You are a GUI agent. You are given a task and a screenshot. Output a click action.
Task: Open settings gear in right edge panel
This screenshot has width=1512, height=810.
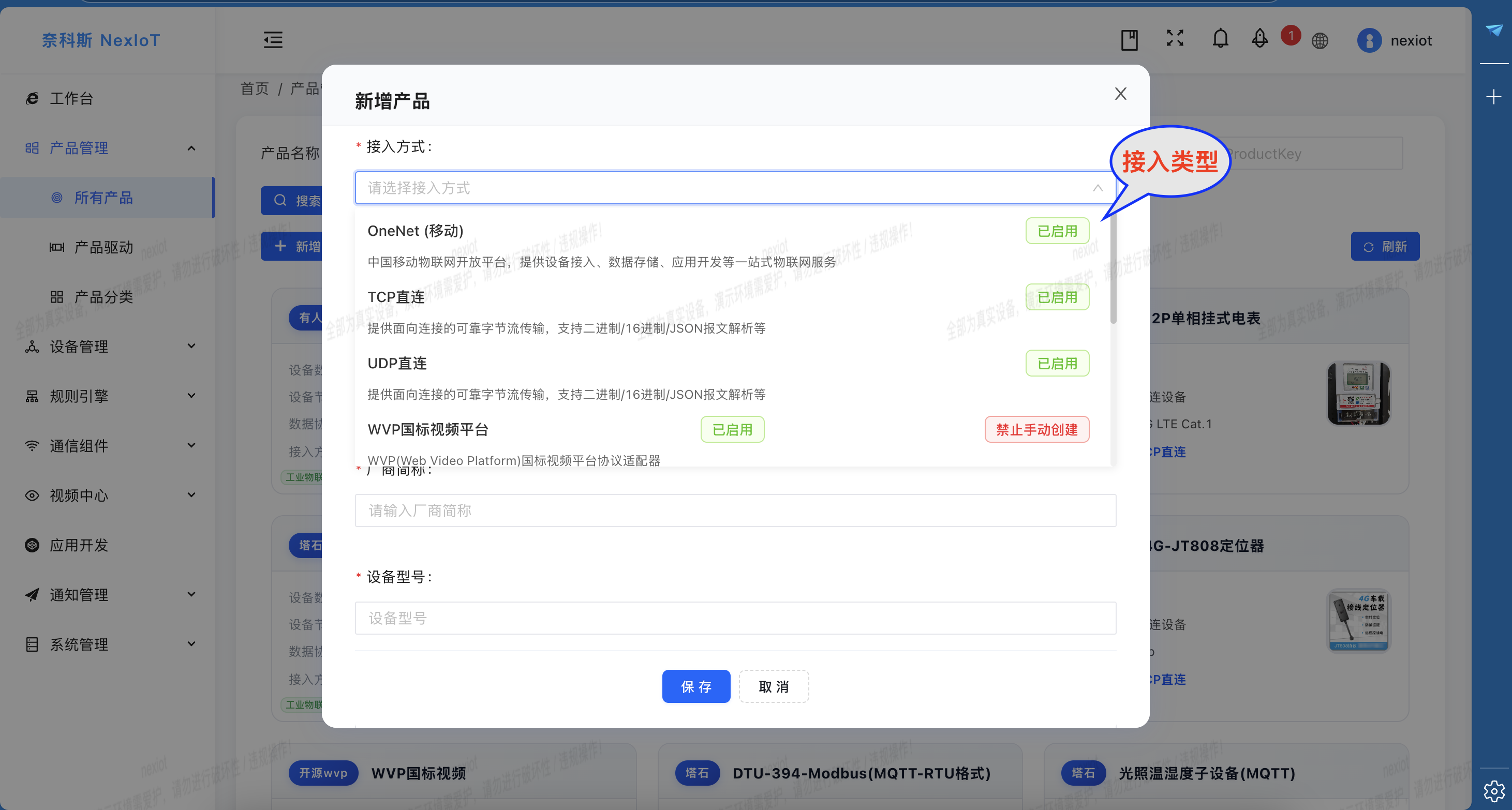[1493, 791]
